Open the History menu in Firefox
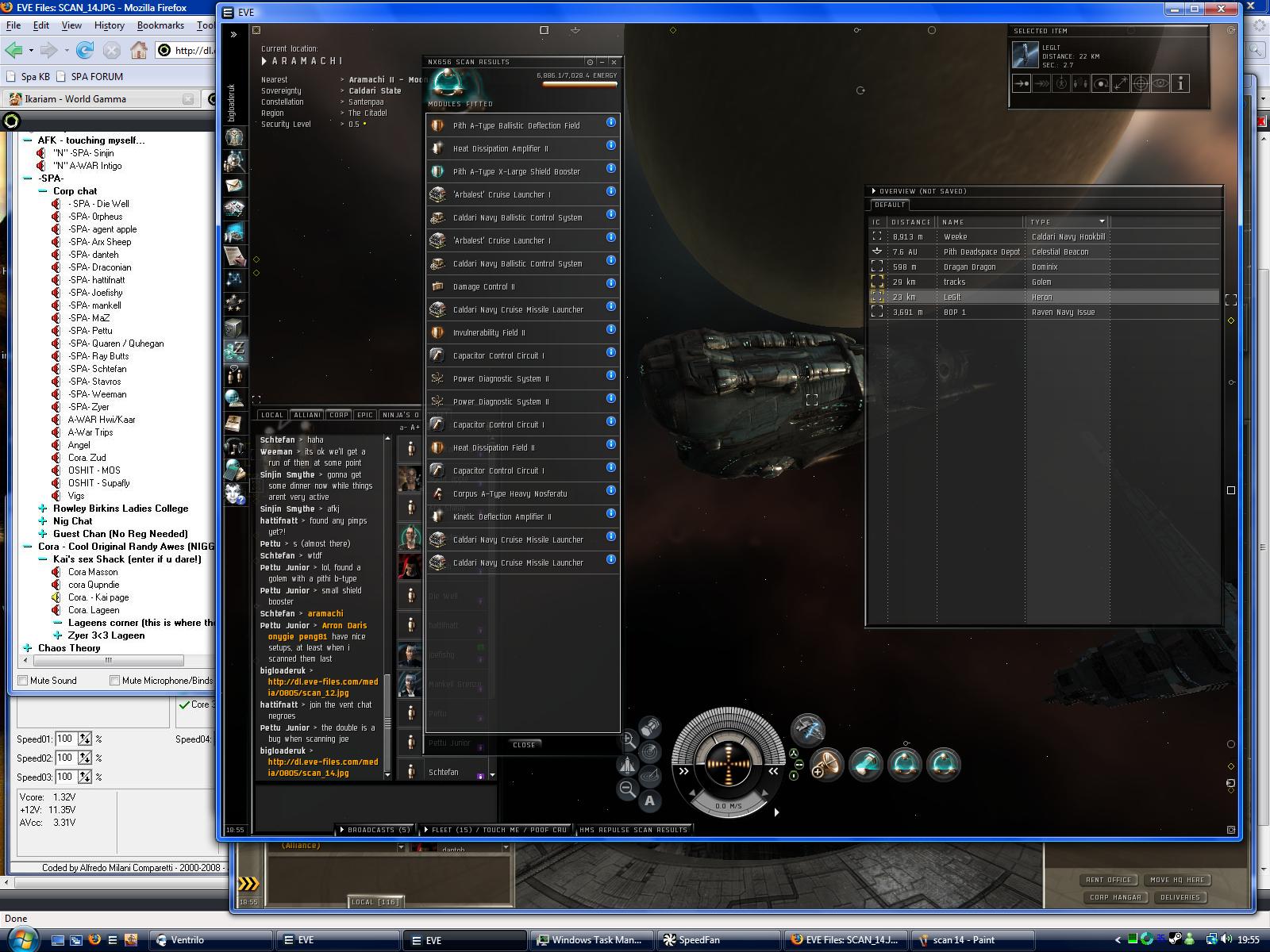1270x952 pixels. pos(109,25)
